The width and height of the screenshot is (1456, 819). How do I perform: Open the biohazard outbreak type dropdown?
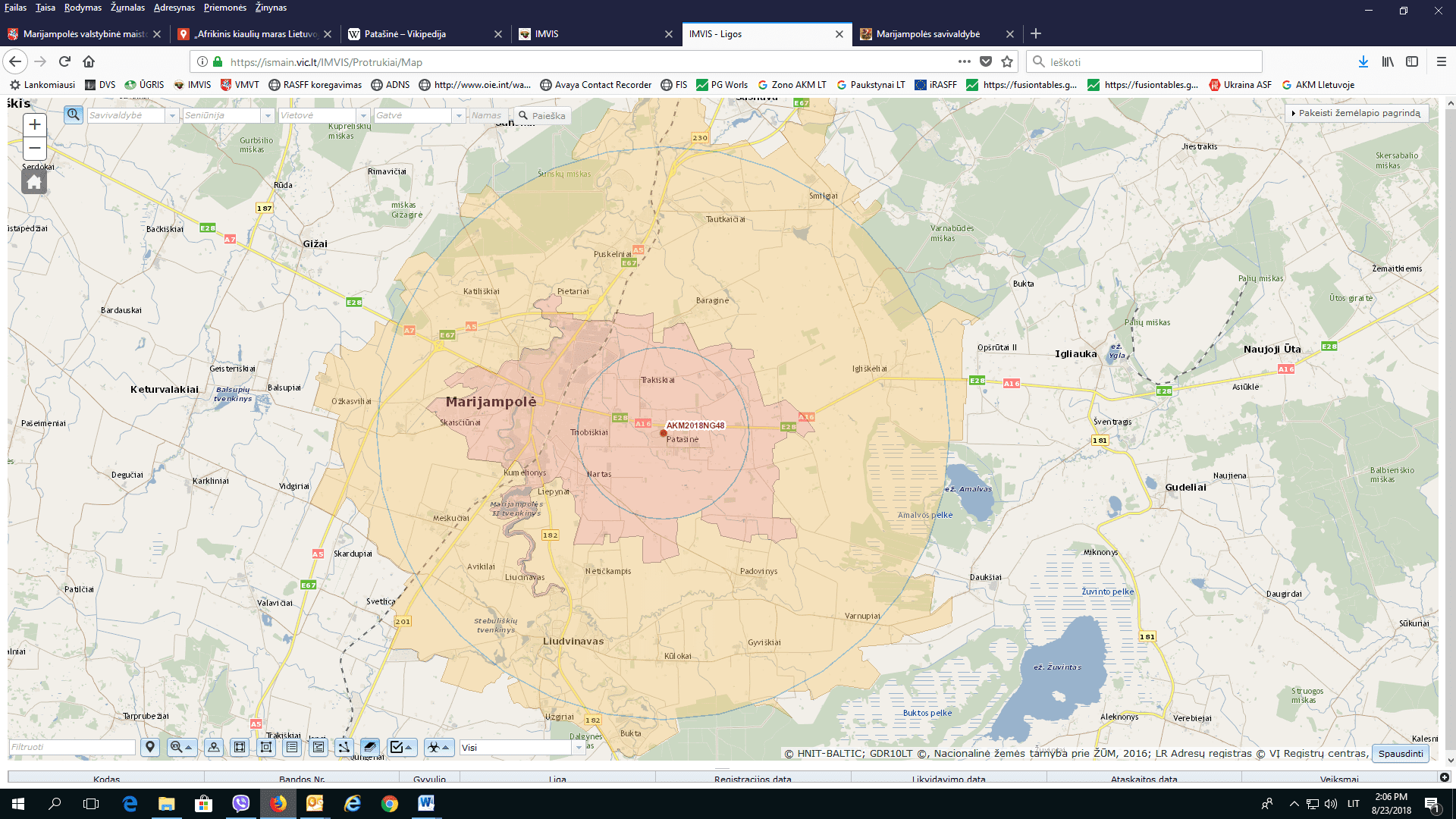click(439, 747)
